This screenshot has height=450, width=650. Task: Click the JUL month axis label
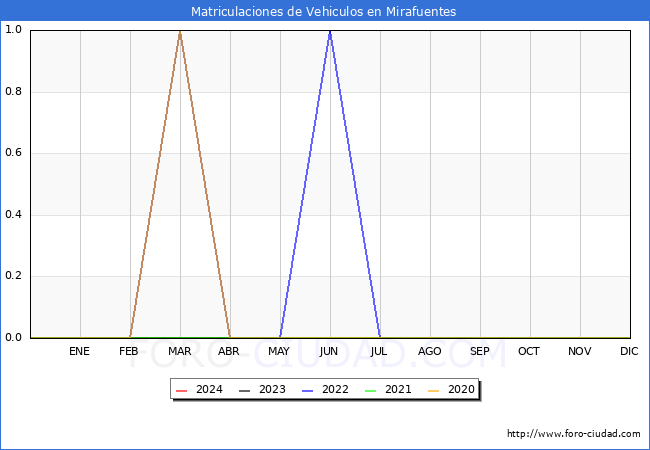pyautogui.click(x=379, y=351)
